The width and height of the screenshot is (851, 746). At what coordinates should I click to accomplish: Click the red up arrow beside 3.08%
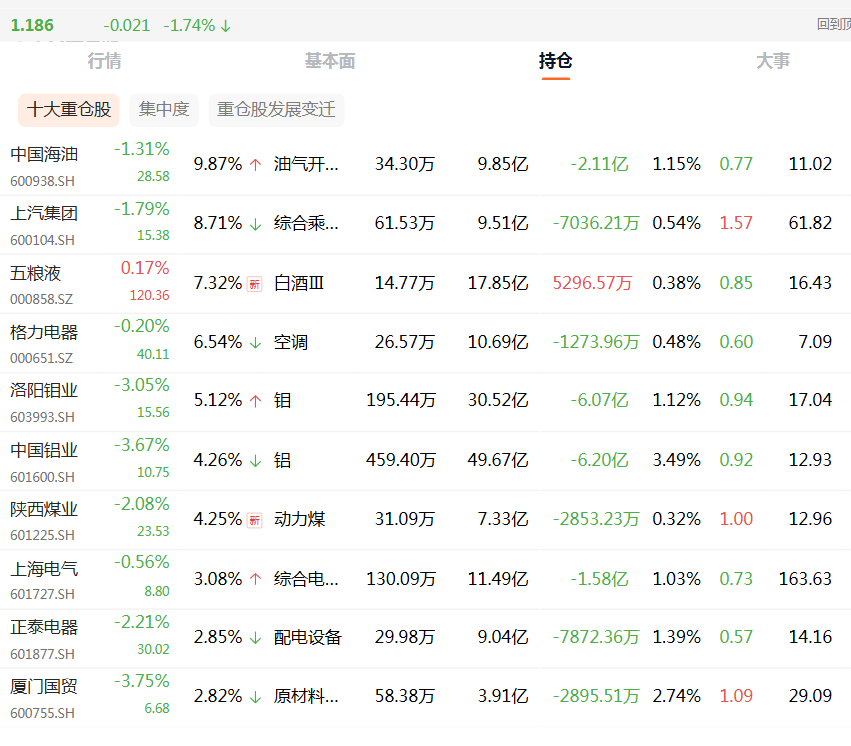tap(256, 579)
